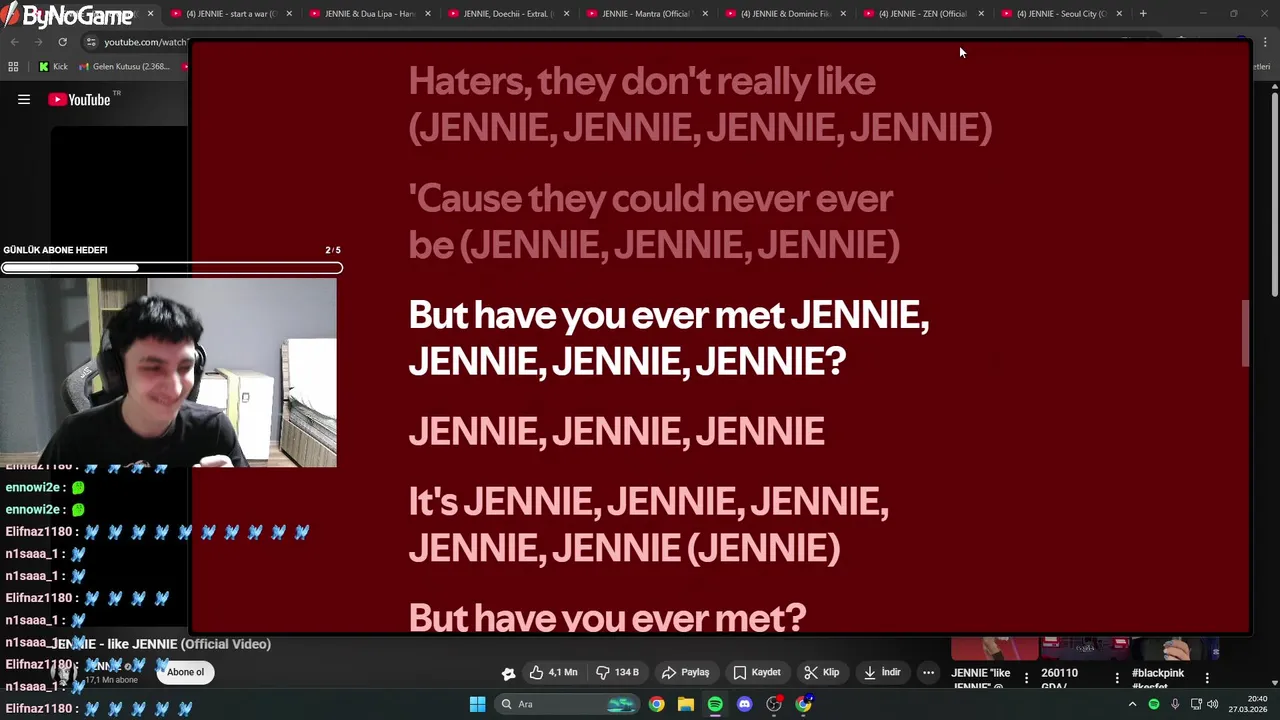Go to the YouTube home logo
The width and height of the screenshot is (1280, 720).
[79, 99]
